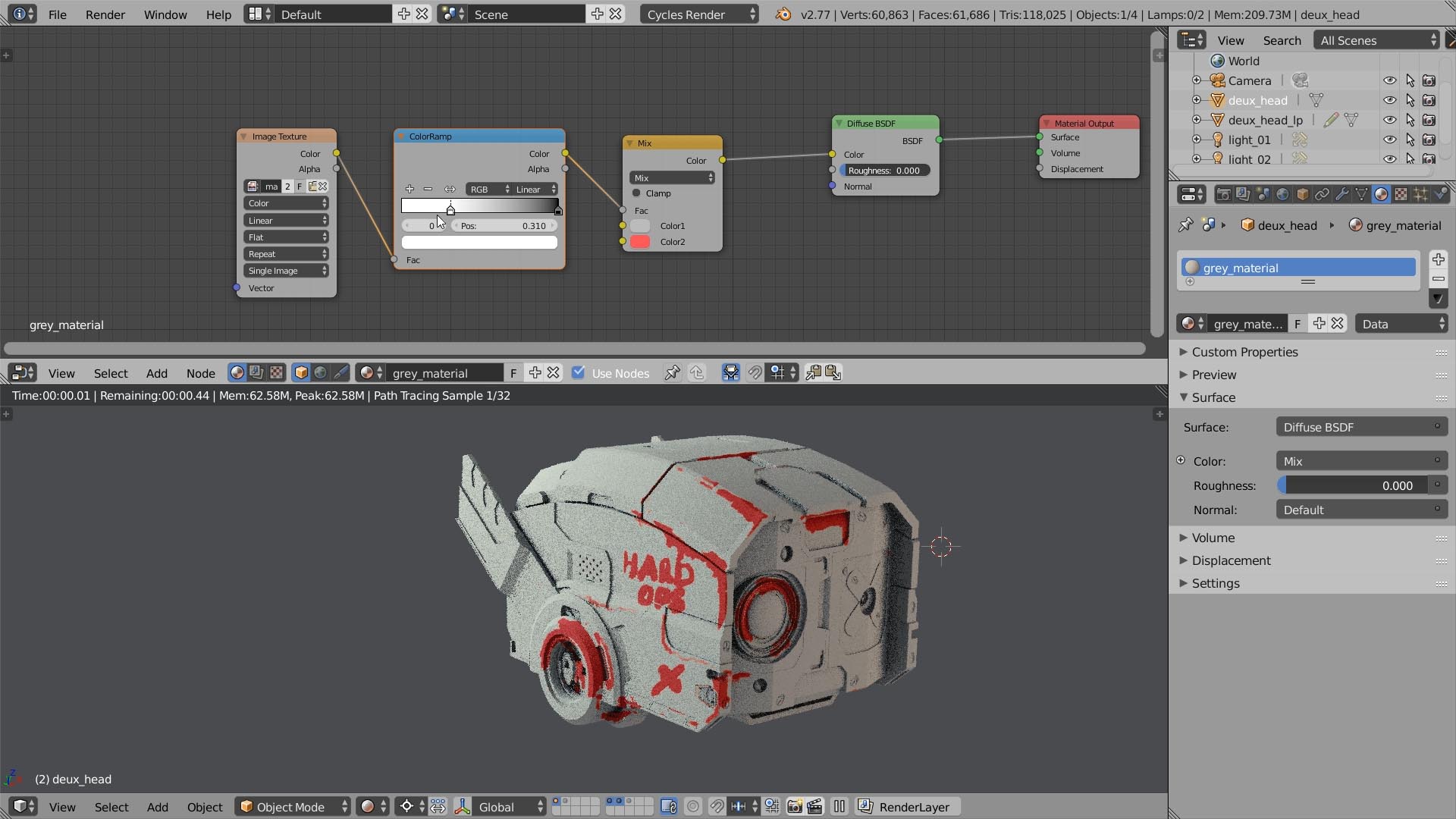Open the render engine Cycles Render dropdown
Screen dimensions: 1456x819
(x=699, y=14)
